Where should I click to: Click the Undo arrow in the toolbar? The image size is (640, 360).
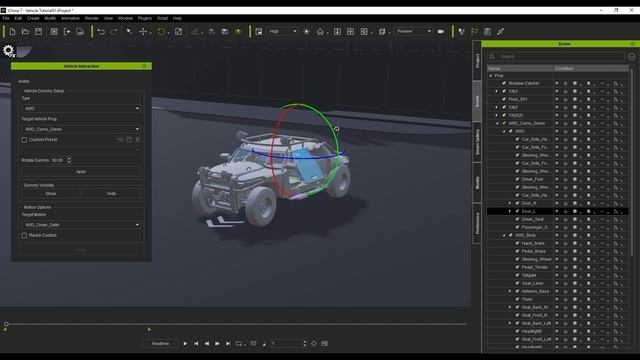(x=101, y=31)
